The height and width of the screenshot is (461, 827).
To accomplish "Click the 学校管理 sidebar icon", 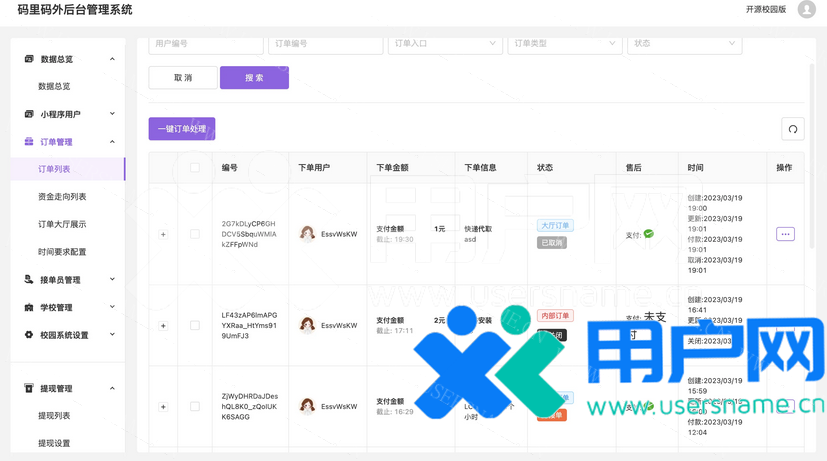I will [29, 308].
